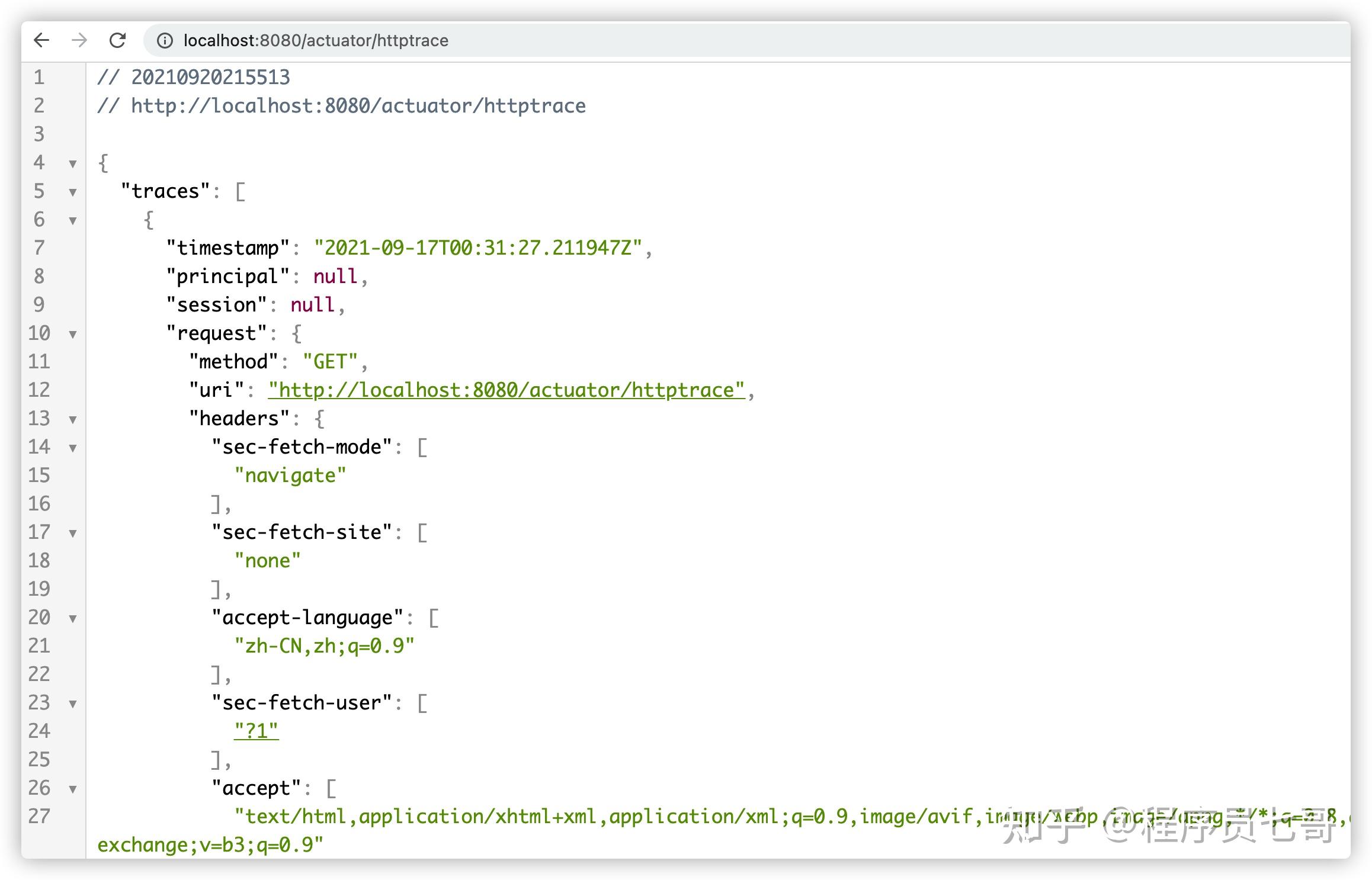
Task: Collapse the "accept-language" array
Action: click(73, 619)
